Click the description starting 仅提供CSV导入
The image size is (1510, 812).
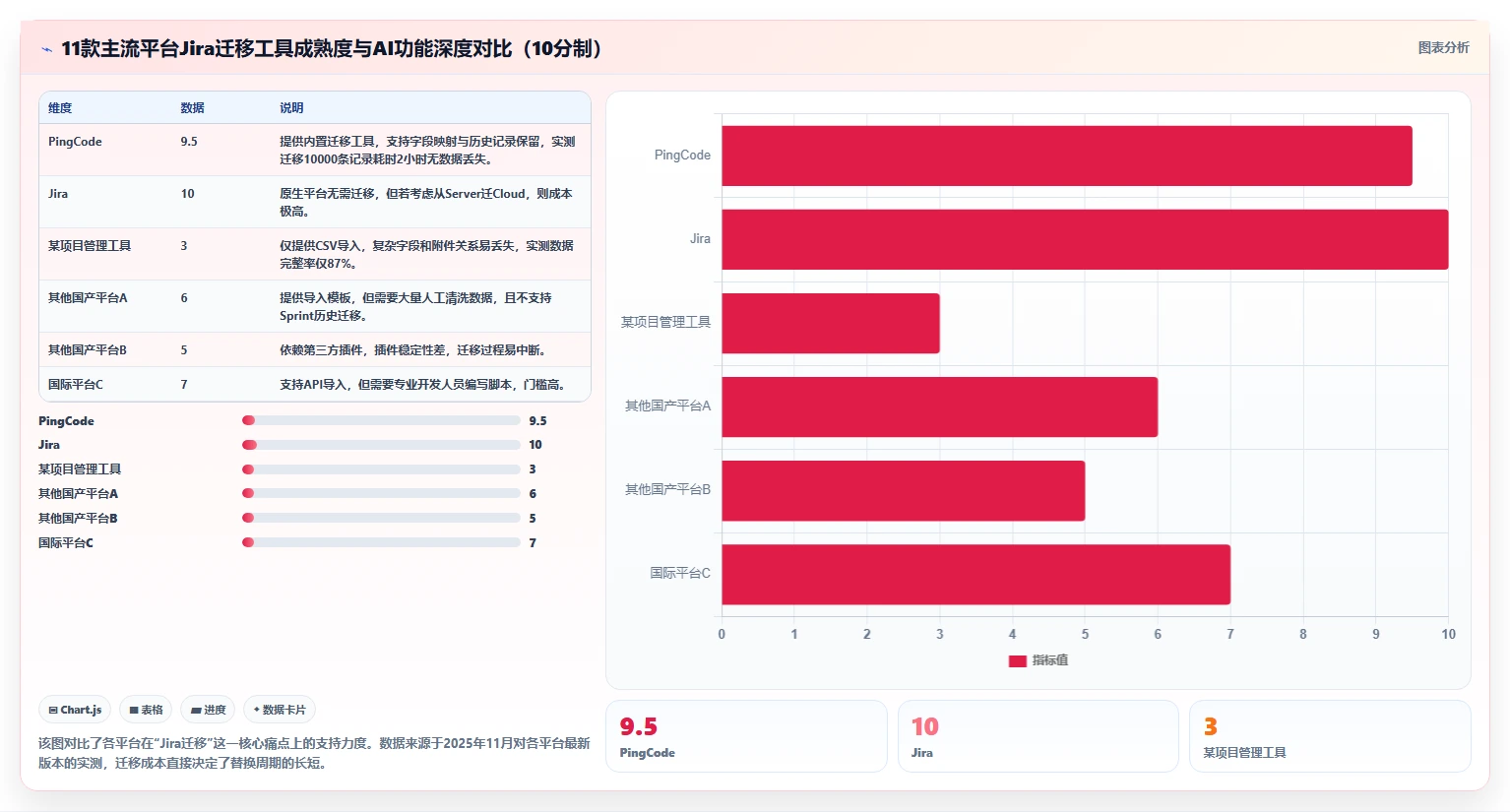click(x=426, y=255)
